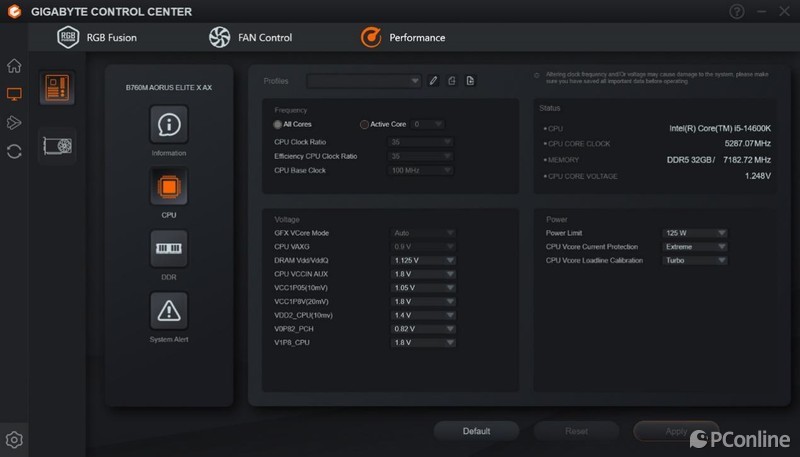
Task: Click the Reset button
Action: click(576, 431)
